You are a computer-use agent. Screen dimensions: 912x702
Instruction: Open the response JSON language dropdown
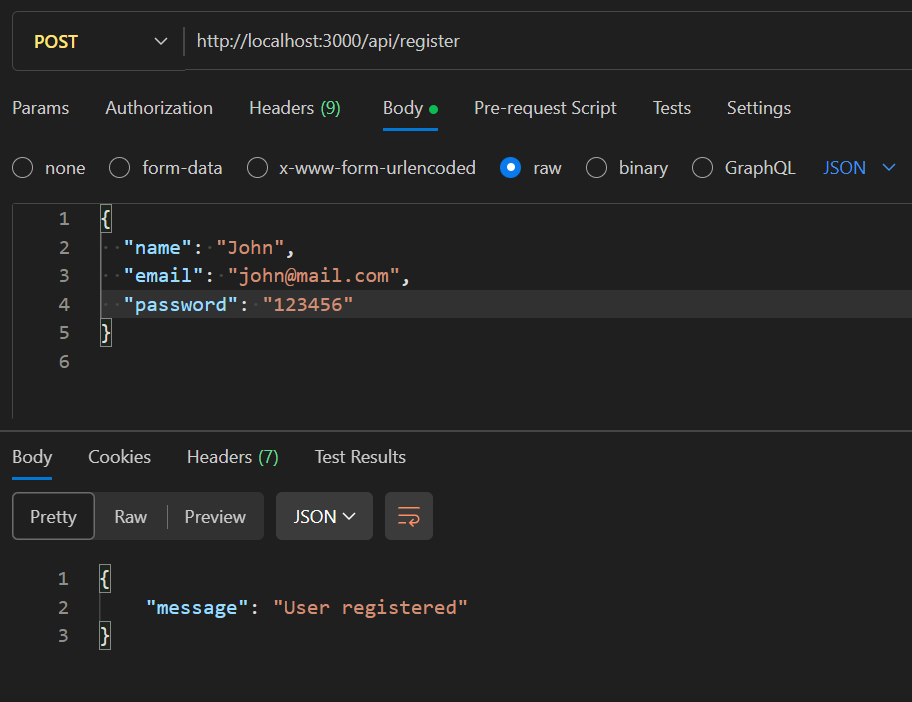tap(324, 516)
